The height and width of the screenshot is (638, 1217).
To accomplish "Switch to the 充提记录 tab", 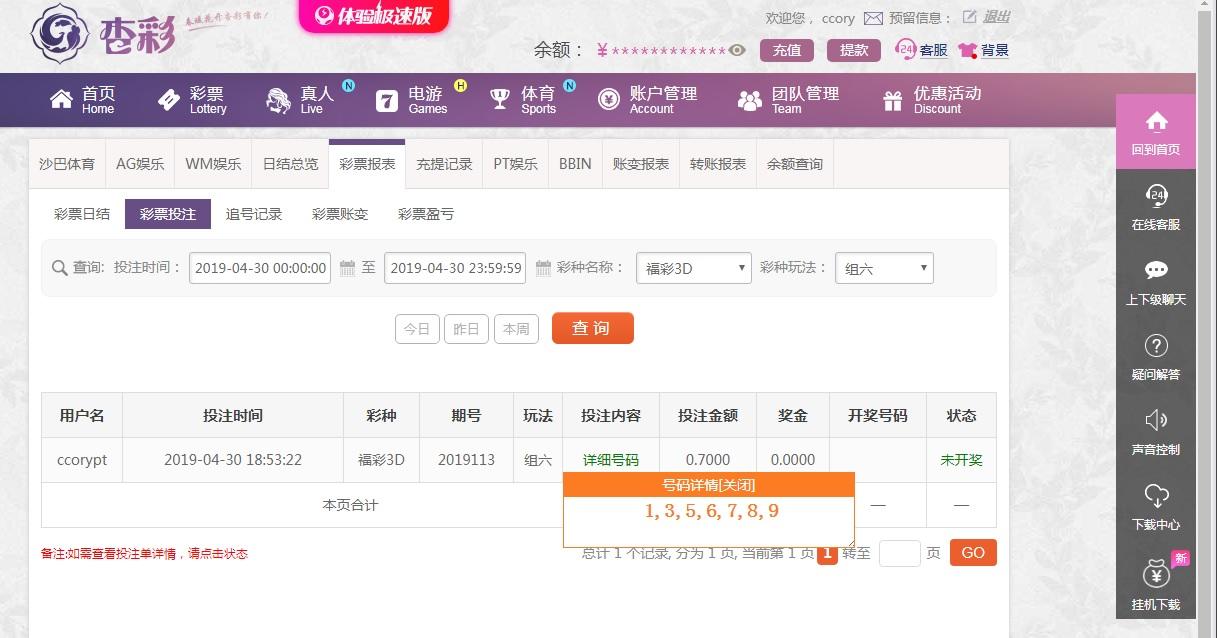I will point(444,164).
